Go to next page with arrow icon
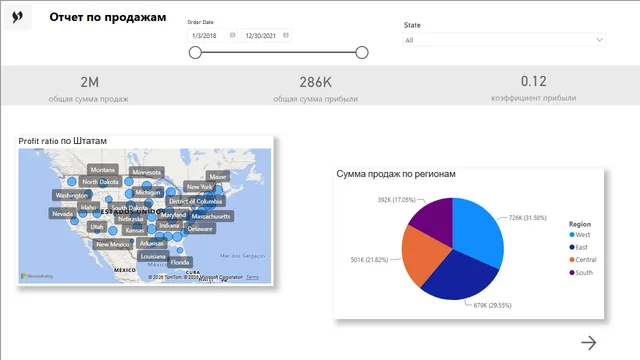 point(589,342)
